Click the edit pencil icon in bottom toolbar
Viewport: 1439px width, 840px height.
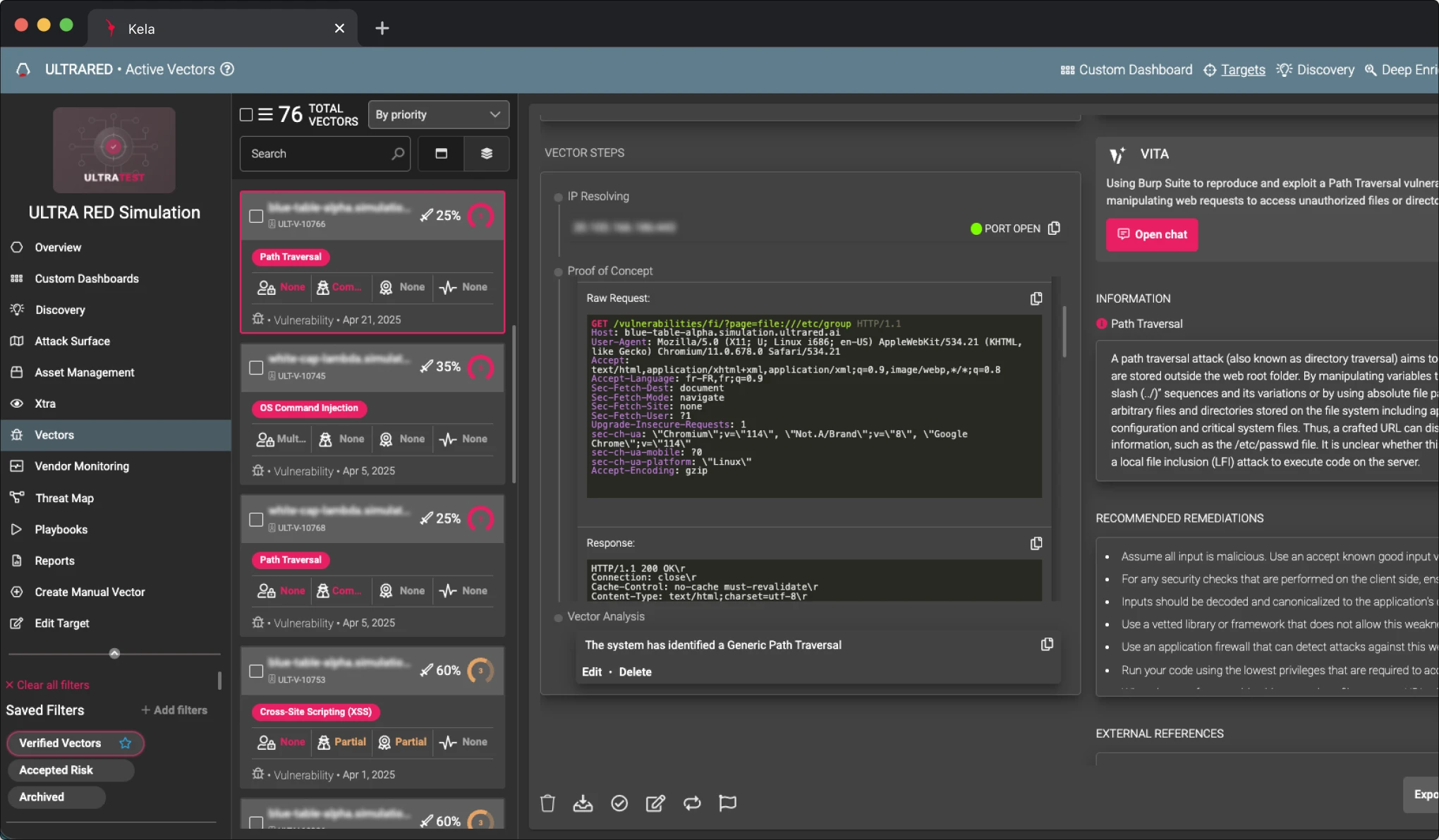[x=655, y=803]
